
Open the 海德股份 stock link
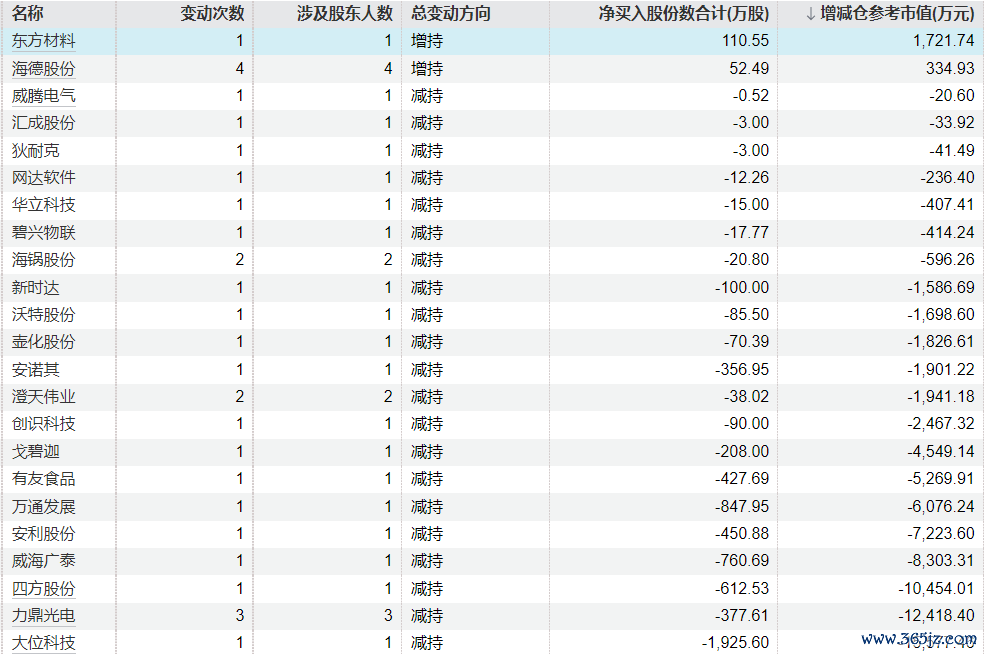tap(43, 69)
